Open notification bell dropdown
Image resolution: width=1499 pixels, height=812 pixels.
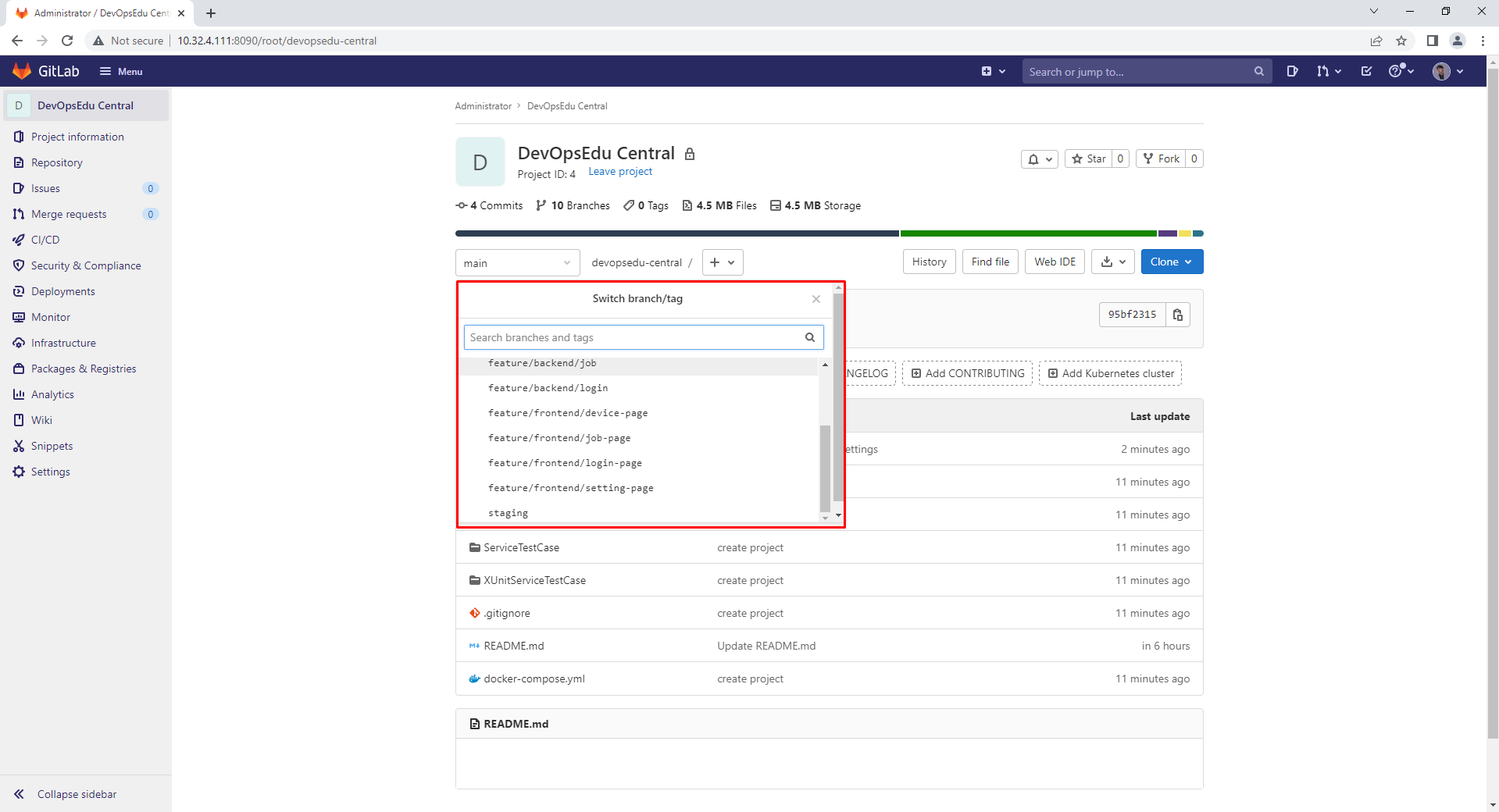click(1039, 159)
